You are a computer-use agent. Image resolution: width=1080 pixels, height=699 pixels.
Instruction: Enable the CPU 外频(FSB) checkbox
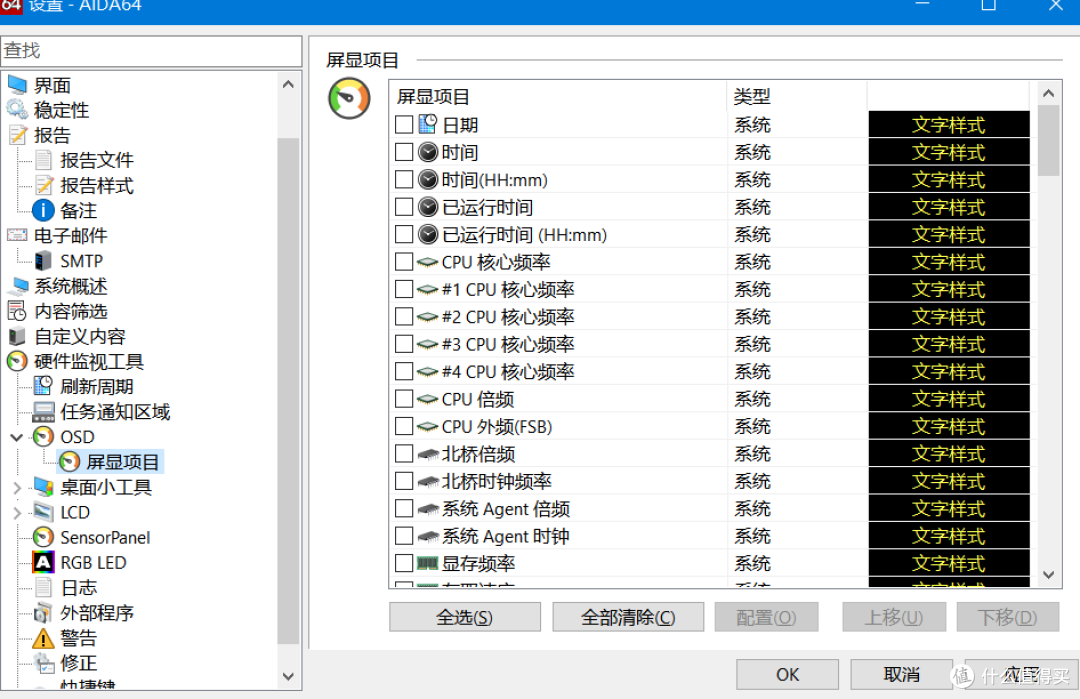pos(404,426)
